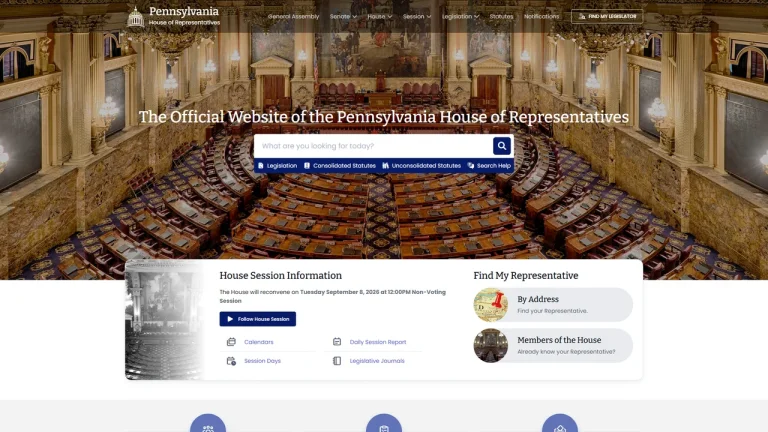768x432 pixels.
Task: Open the Statutes nav item
Action: point(502,17)
